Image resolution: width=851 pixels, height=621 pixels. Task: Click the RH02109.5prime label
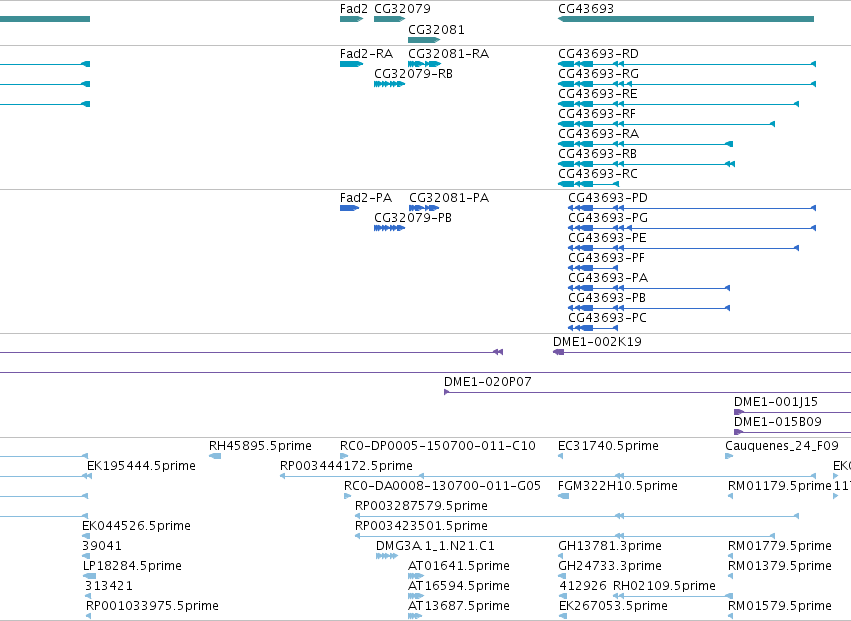point(664,587)
